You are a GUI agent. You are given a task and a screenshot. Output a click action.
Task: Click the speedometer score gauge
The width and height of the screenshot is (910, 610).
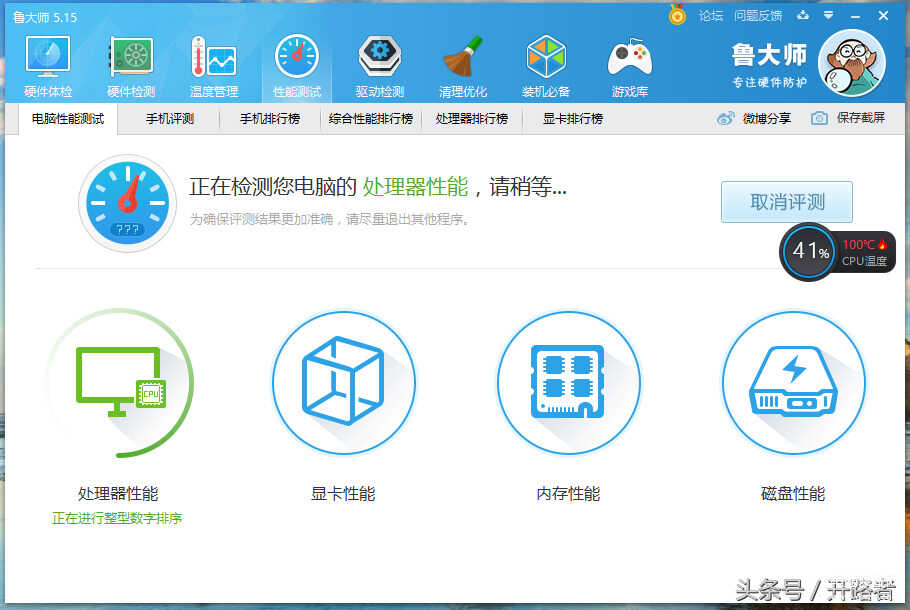point(127,203)
